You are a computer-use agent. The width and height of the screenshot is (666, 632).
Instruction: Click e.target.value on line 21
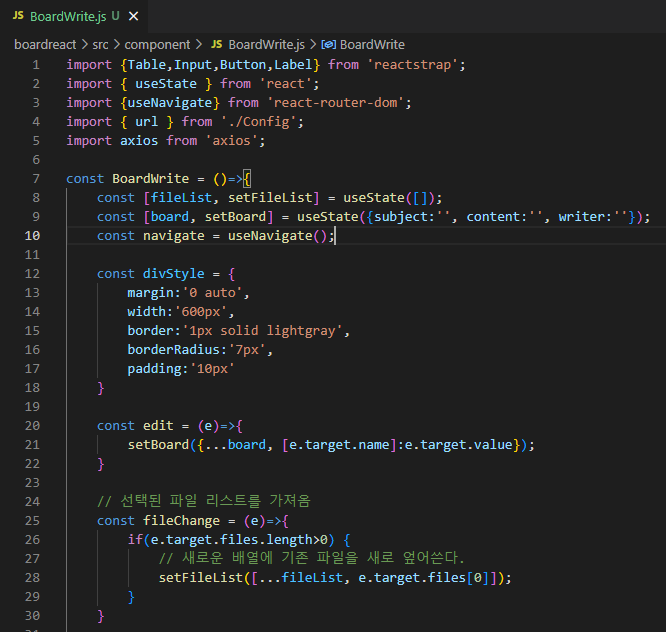pyautogui.click(x=459, y=445)
